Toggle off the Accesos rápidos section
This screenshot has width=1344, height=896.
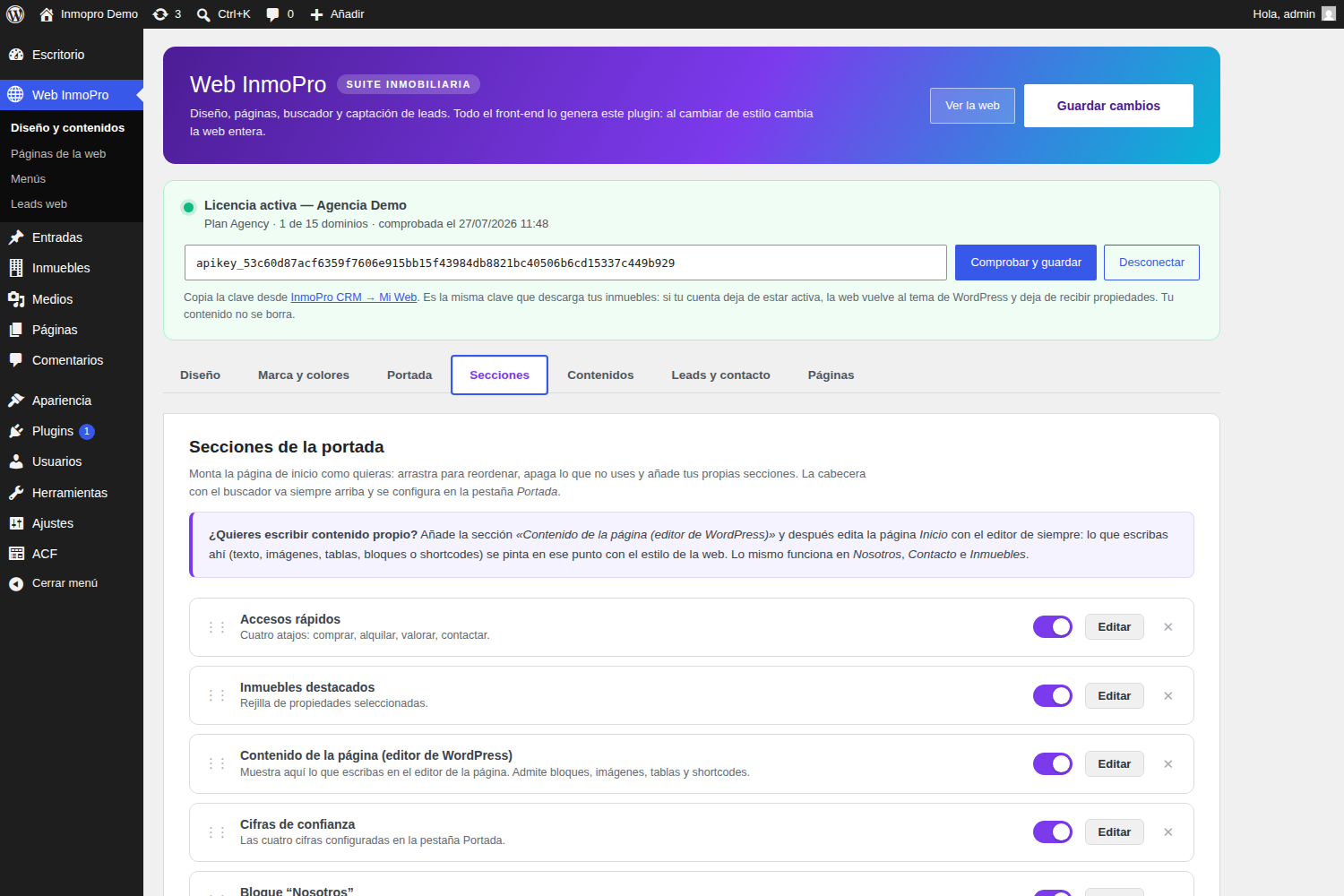tap(1053, 627)
